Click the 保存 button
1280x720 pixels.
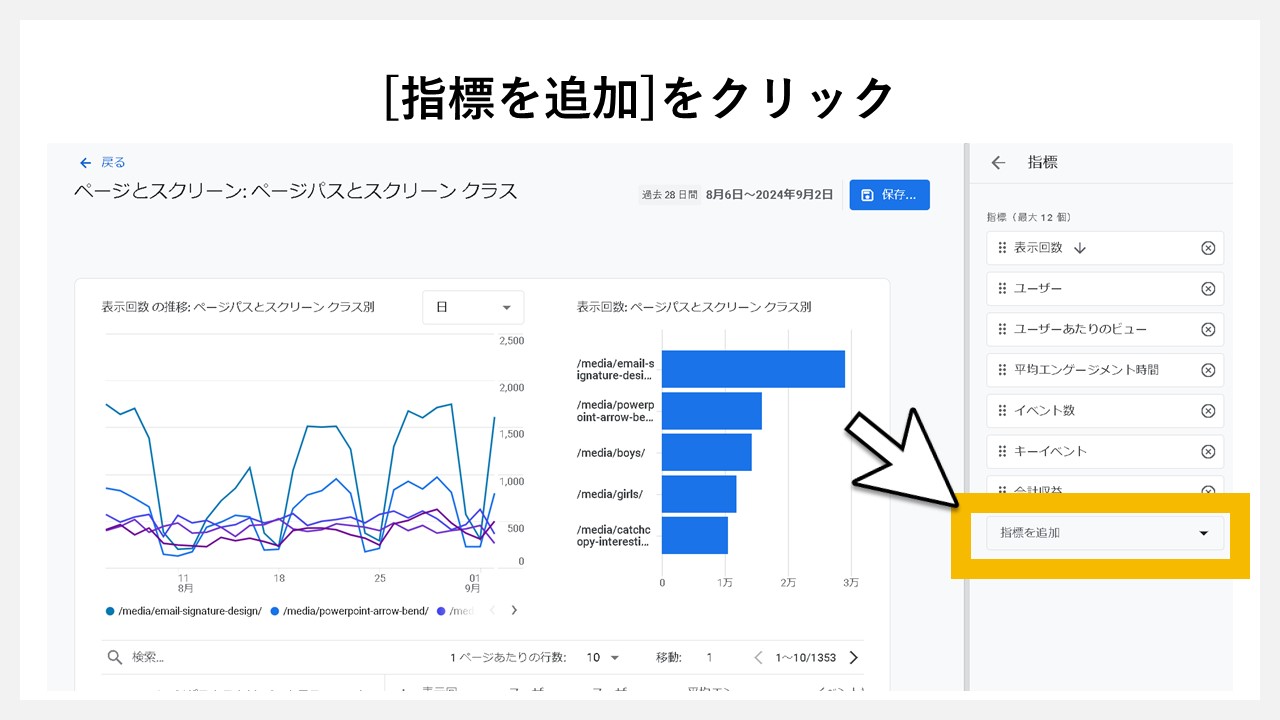[x=889, y=195]
